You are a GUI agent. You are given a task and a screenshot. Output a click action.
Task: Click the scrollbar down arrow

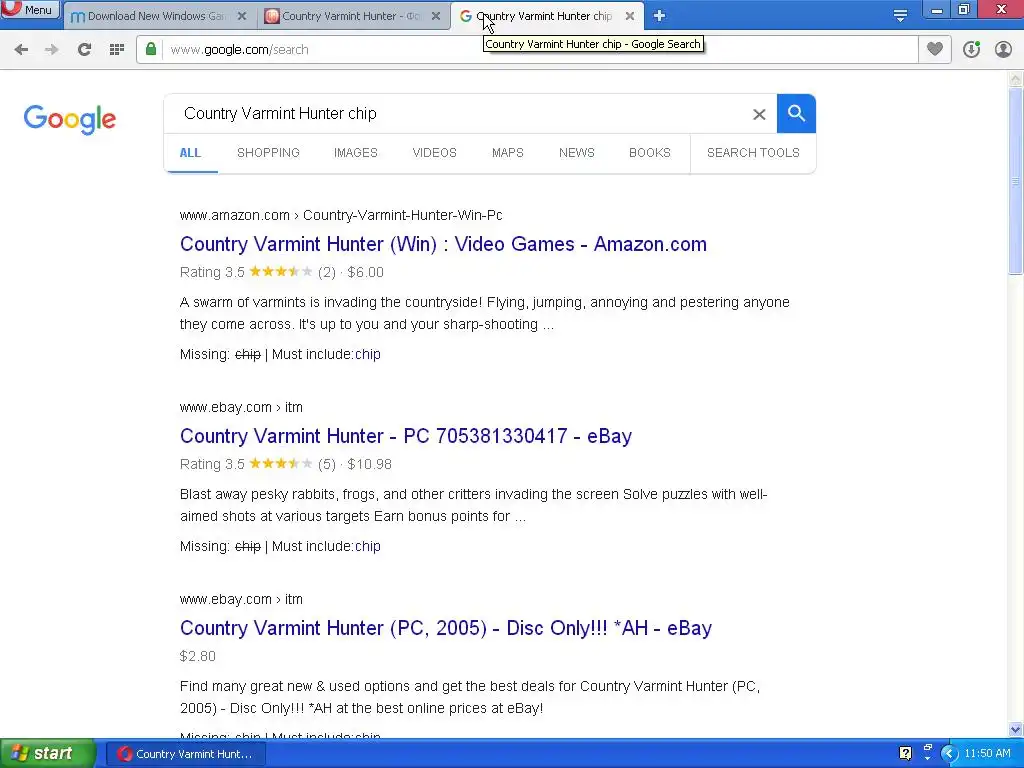tap(1016, 729)
